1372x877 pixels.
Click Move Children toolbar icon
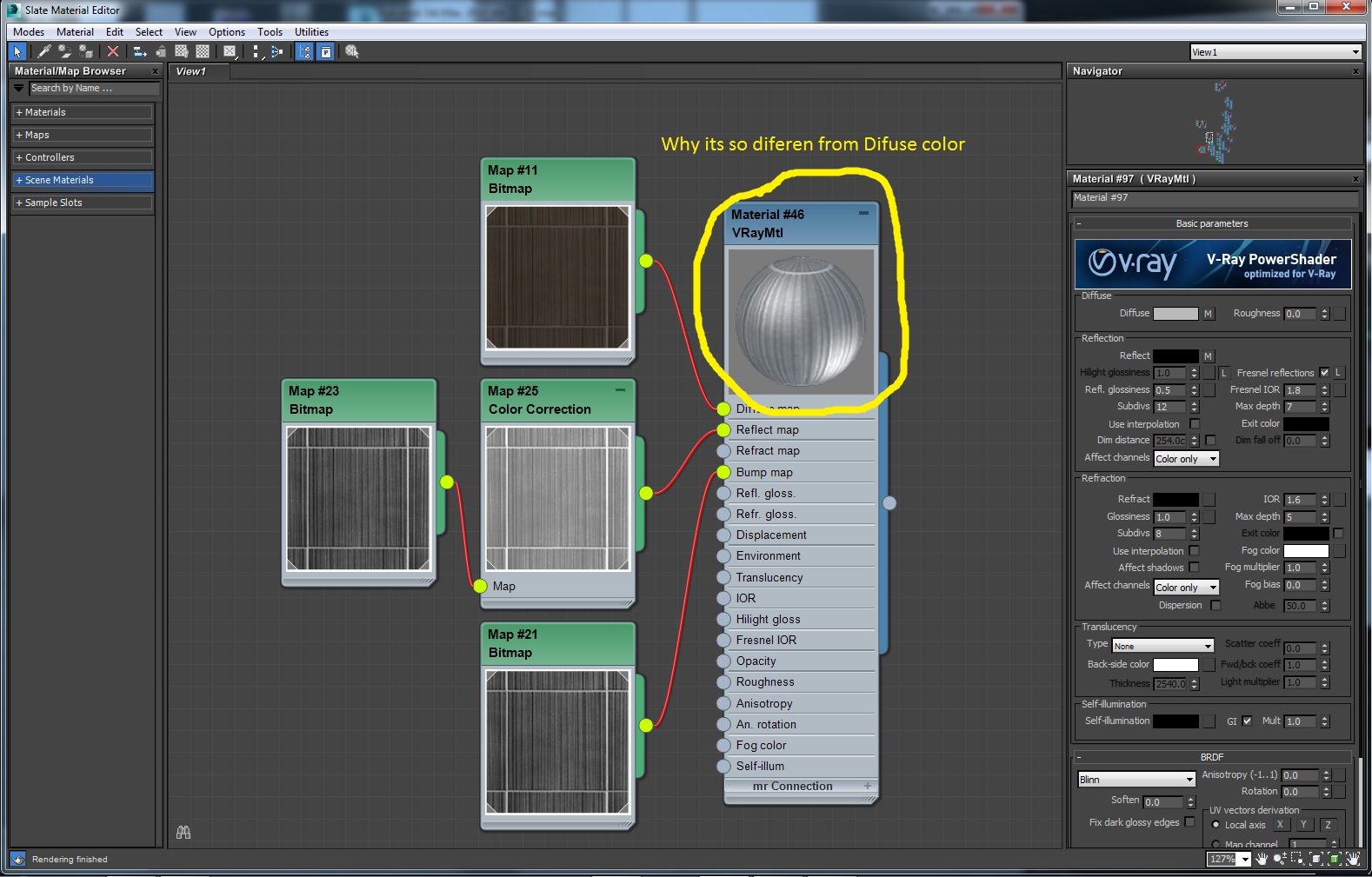[139, 52]
